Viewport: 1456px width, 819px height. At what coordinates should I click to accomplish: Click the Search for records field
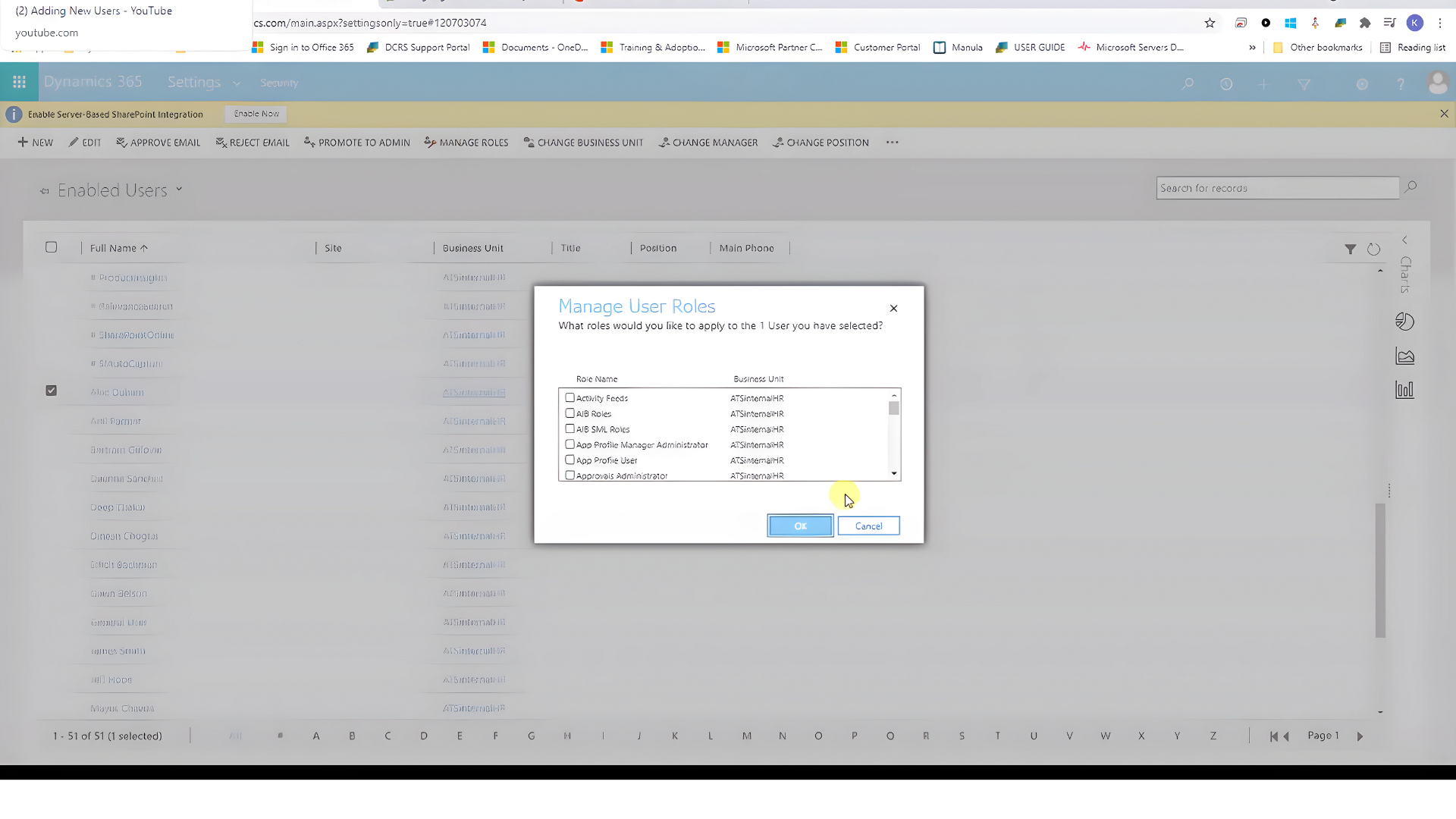1278,188
